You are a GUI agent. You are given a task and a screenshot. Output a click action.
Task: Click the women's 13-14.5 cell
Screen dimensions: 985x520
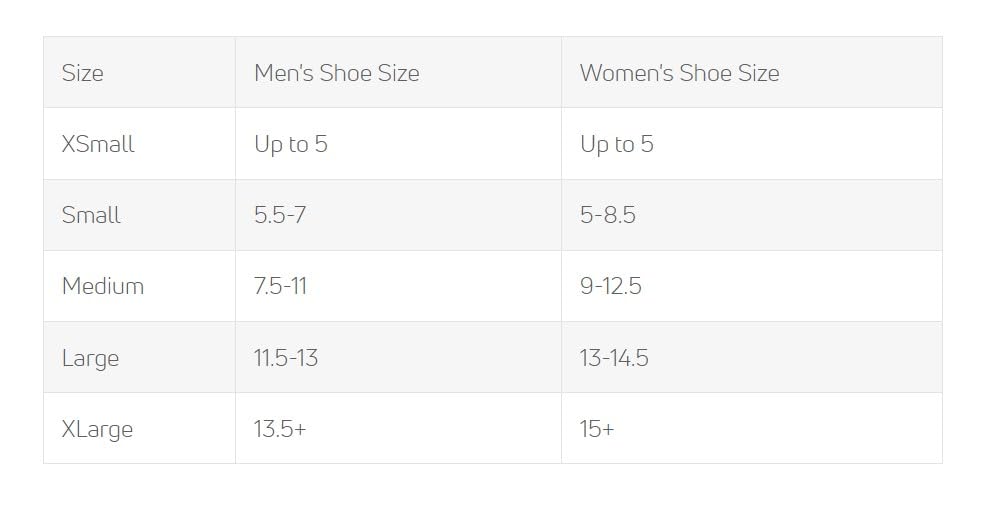tap(614, 358)
